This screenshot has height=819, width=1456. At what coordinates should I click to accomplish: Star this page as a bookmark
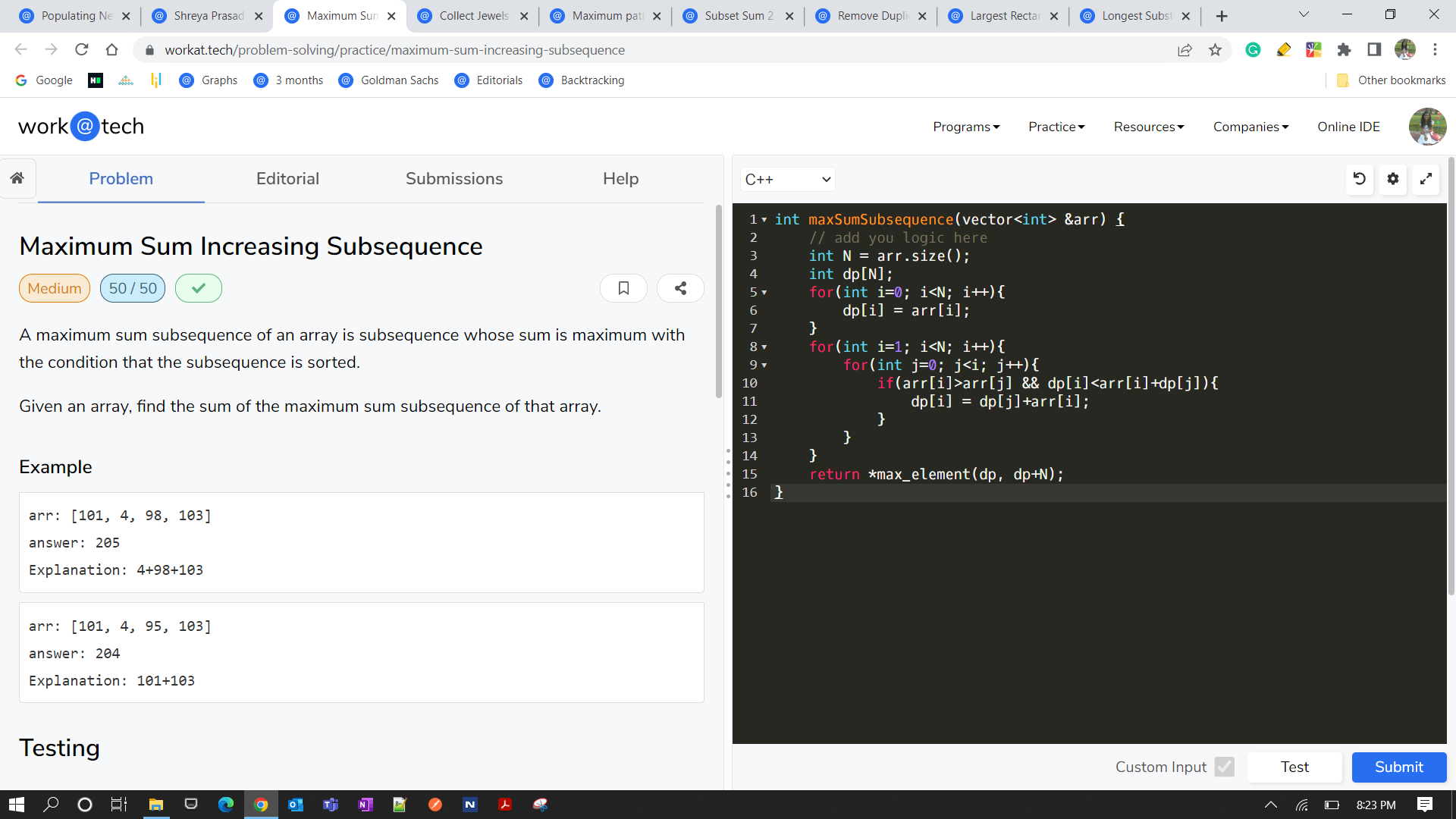(1216, 50)
